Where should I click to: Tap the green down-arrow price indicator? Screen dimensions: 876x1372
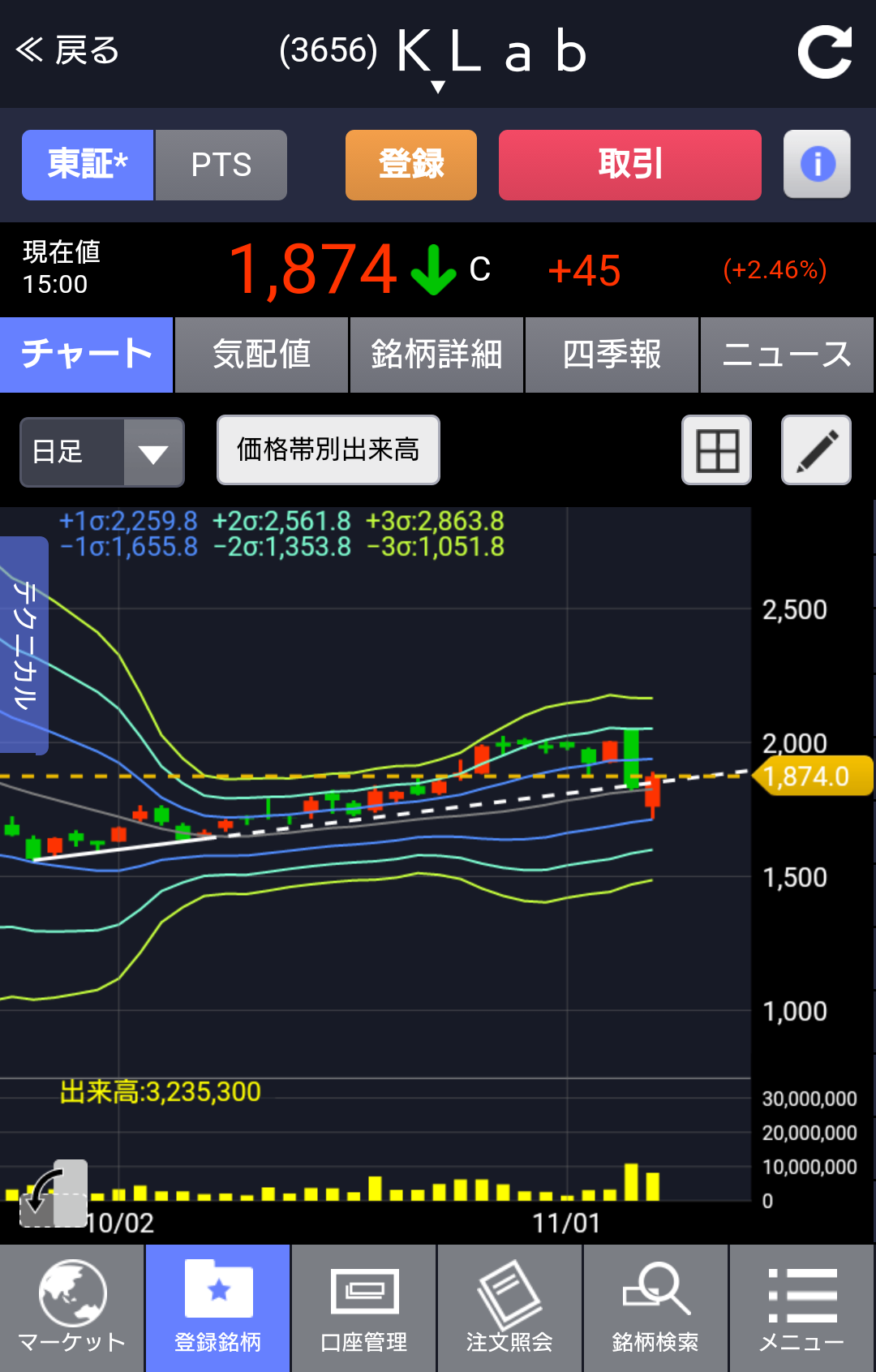433,270
